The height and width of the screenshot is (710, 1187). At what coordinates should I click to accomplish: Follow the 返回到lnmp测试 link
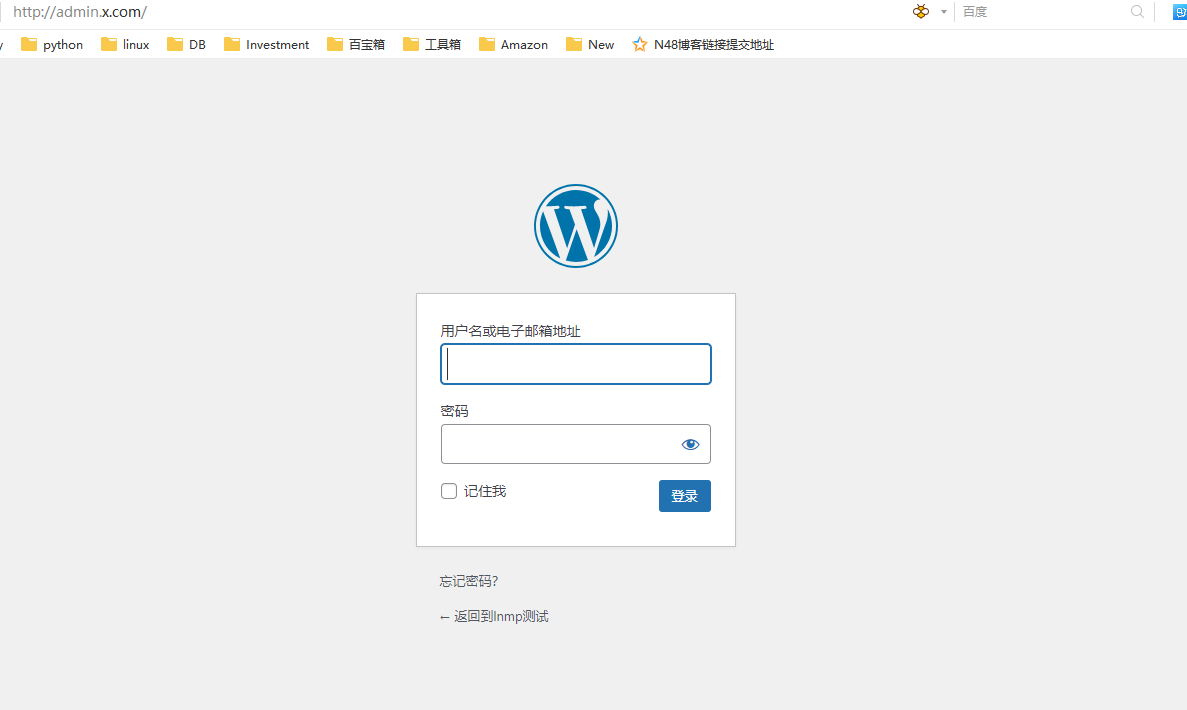coord(494,616)
